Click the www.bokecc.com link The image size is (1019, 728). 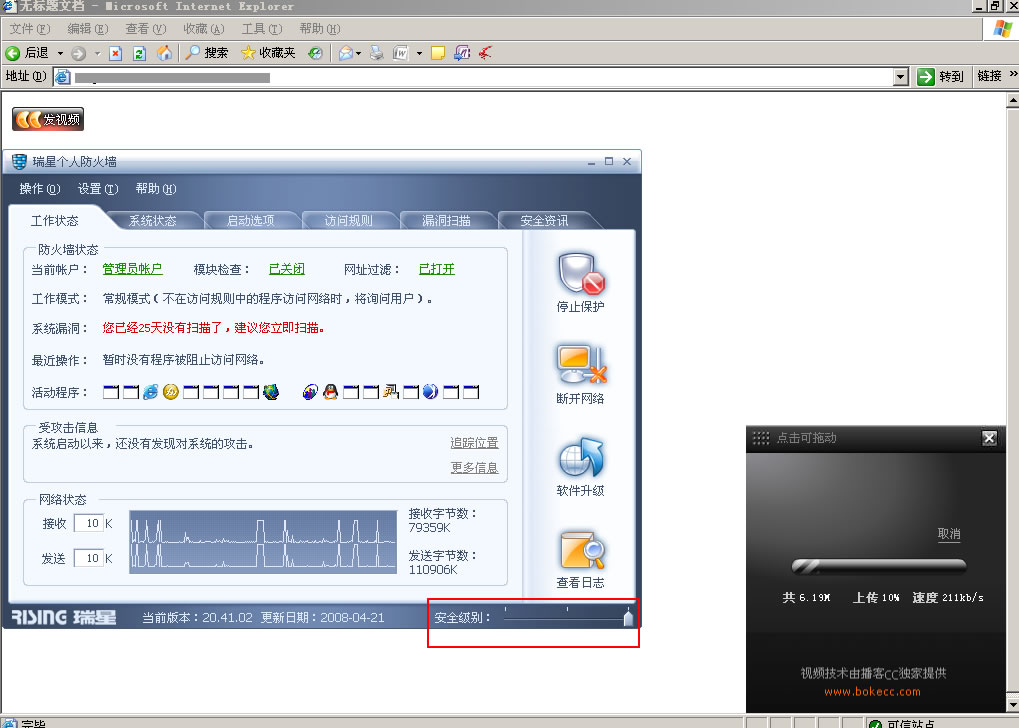pyautogui.click(x=873, y=692)
